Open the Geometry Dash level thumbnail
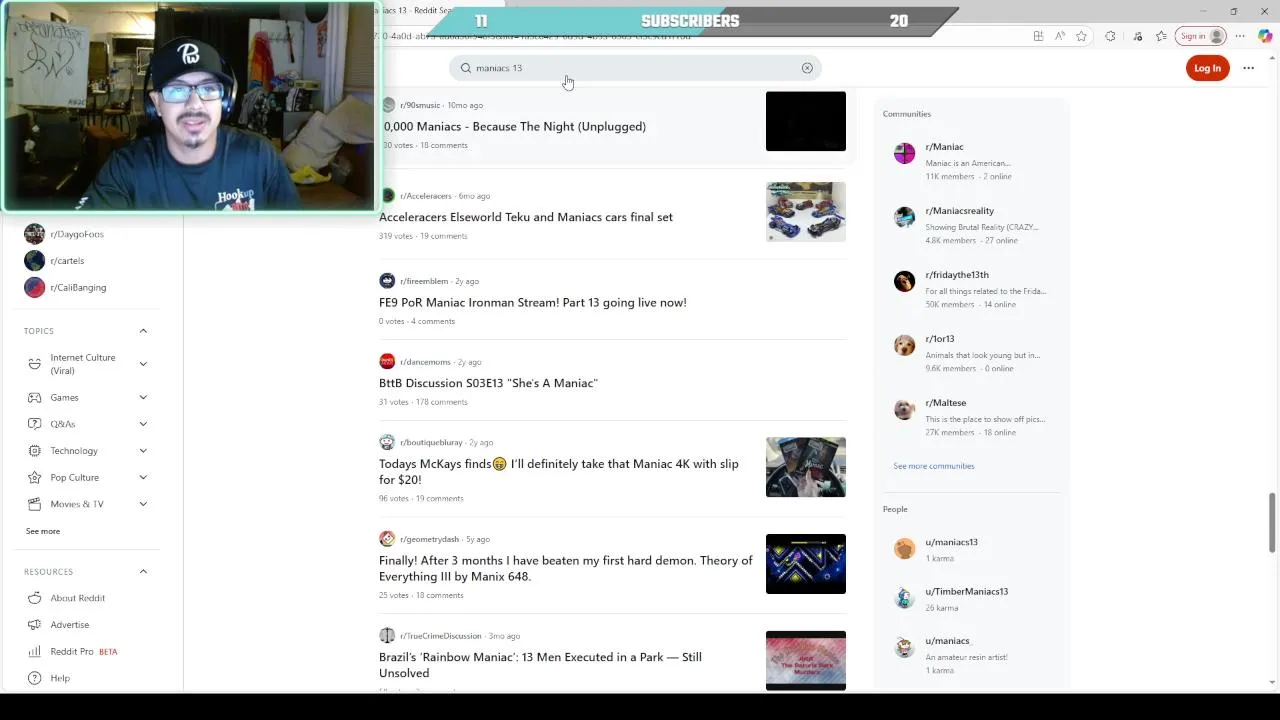Image resolution: width=1280 pixels, height=720 pixels. 806,564
